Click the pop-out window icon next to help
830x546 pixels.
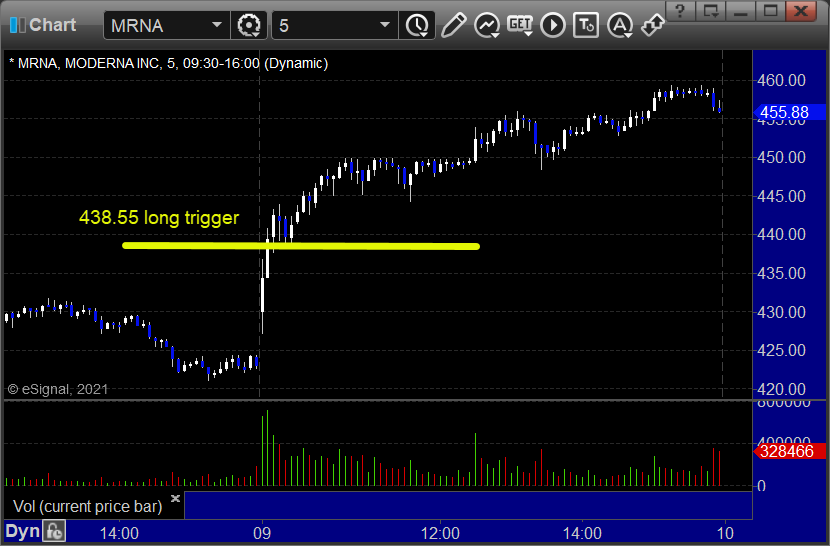(x=710, y=11)
